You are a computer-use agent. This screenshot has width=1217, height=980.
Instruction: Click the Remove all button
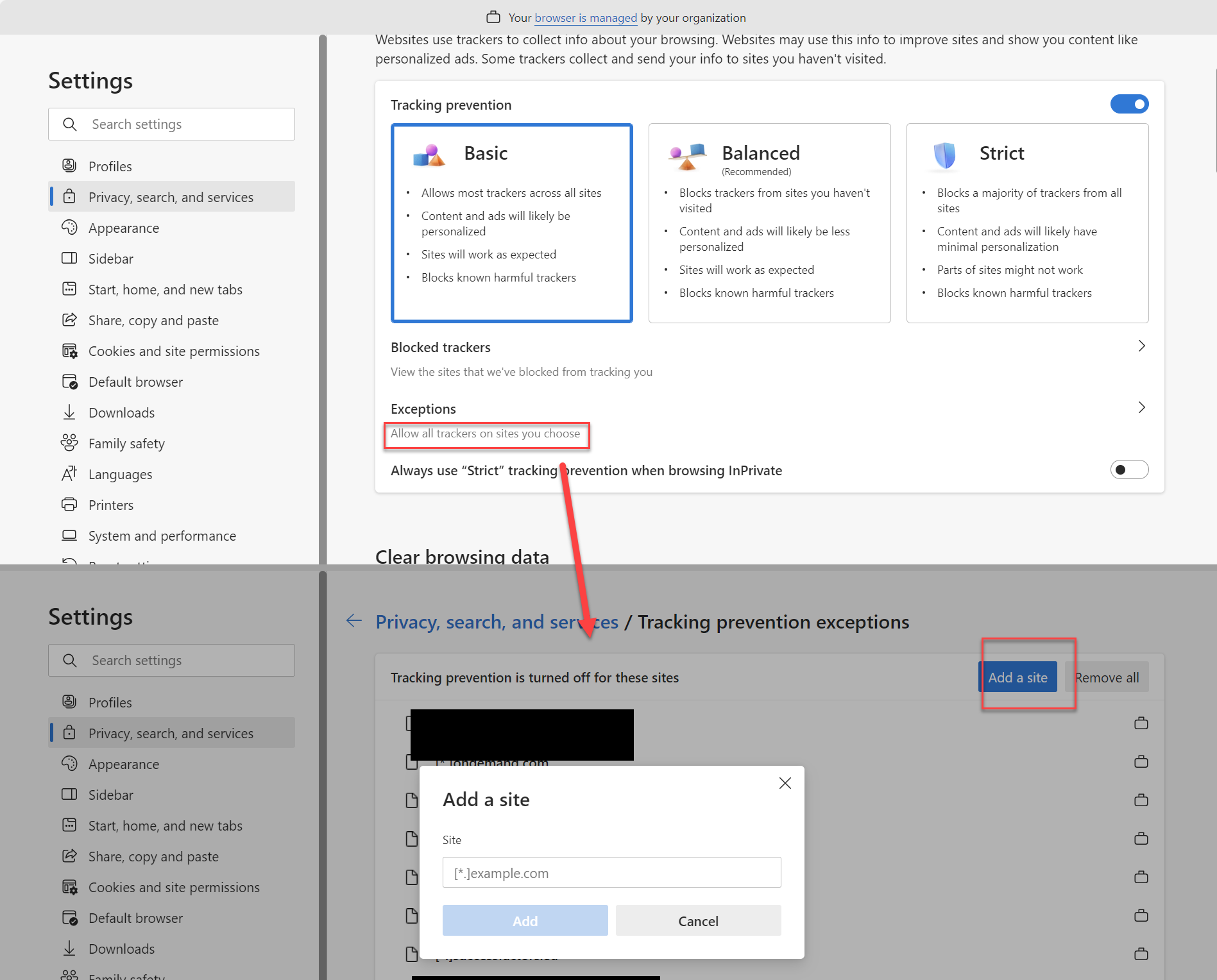coord(1107,677)
